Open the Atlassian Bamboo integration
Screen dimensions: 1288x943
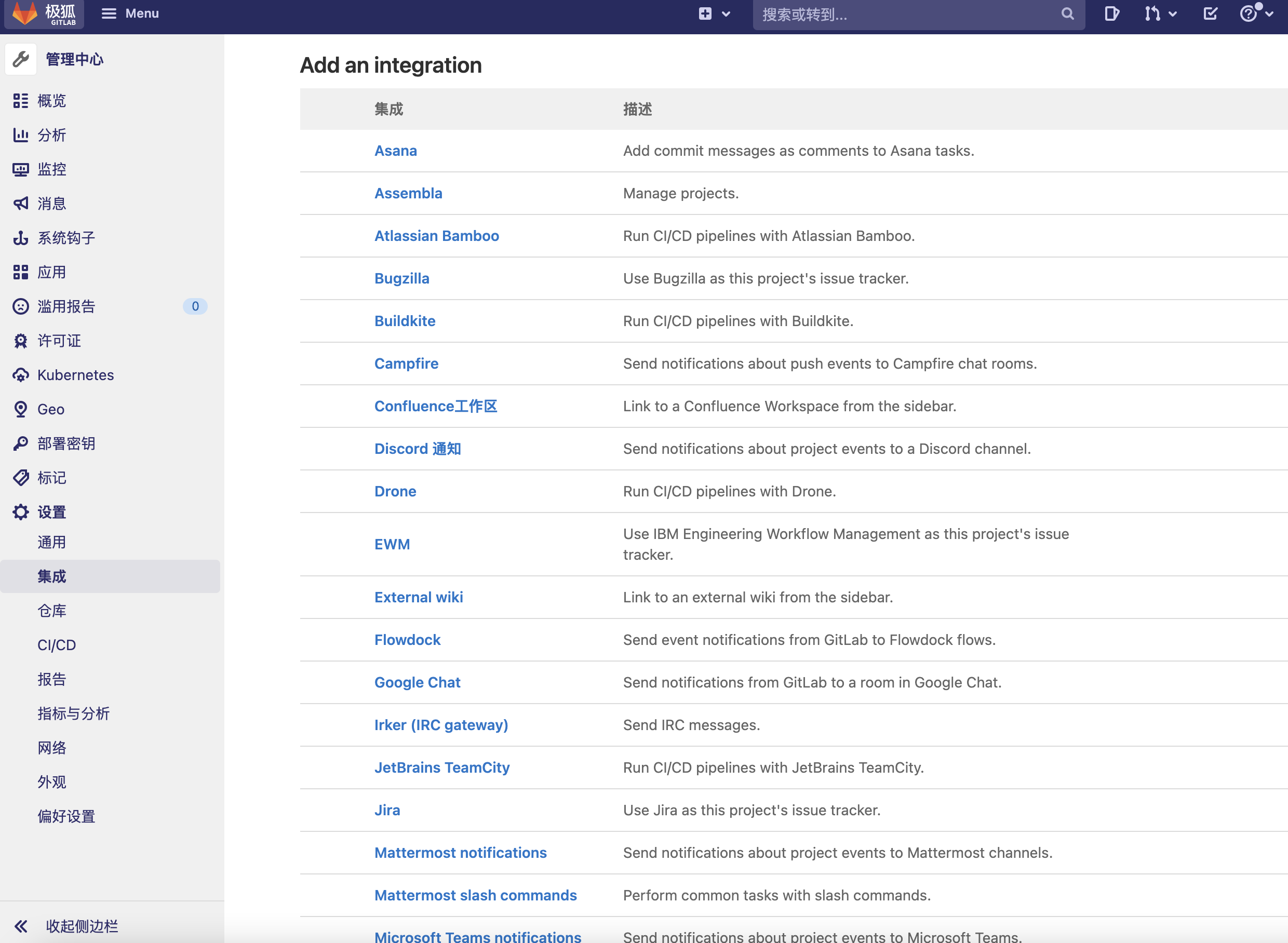point(436,236)
